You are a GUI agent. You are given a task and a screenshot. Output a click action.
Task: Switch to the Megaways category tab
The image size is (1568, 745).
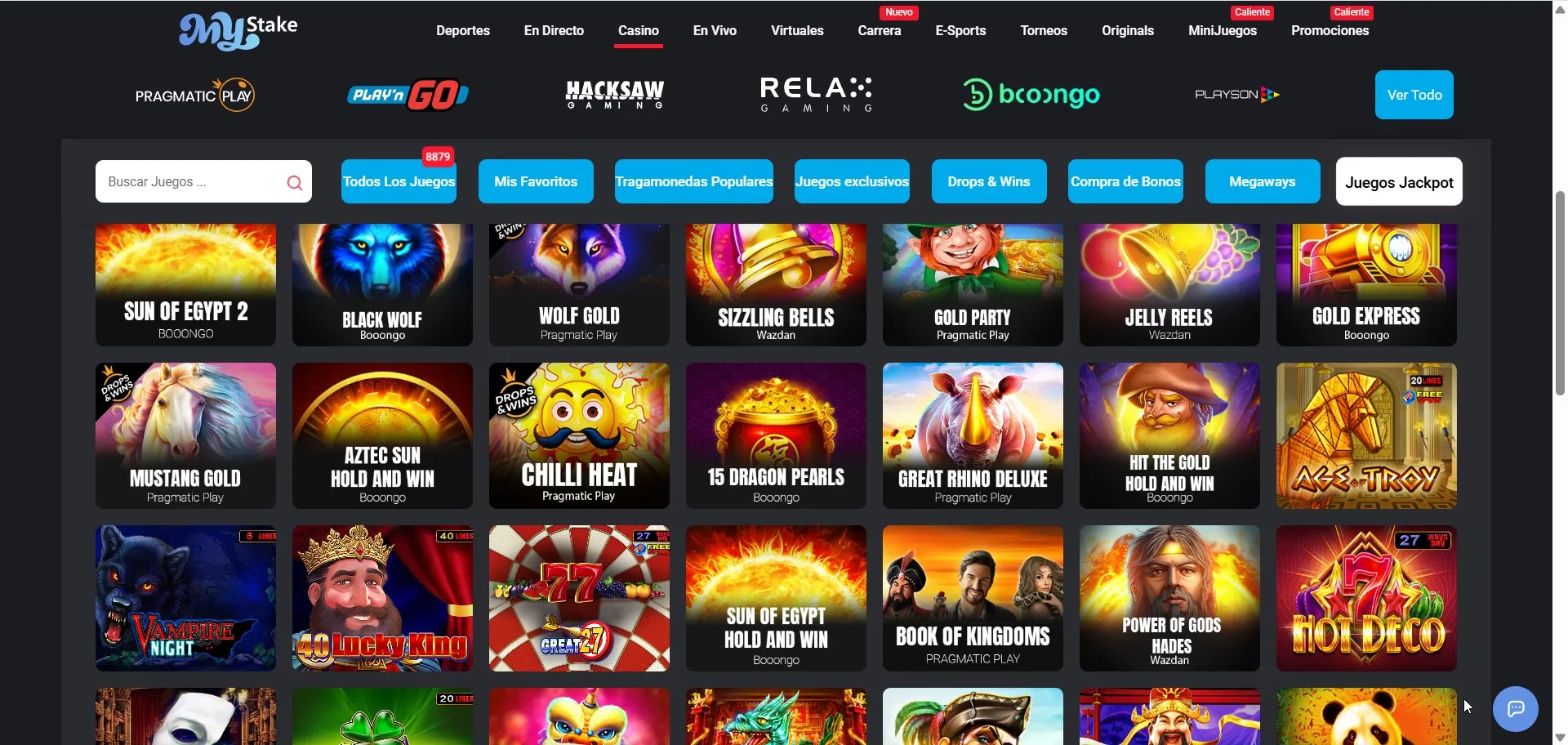[x=1263, y=181]
